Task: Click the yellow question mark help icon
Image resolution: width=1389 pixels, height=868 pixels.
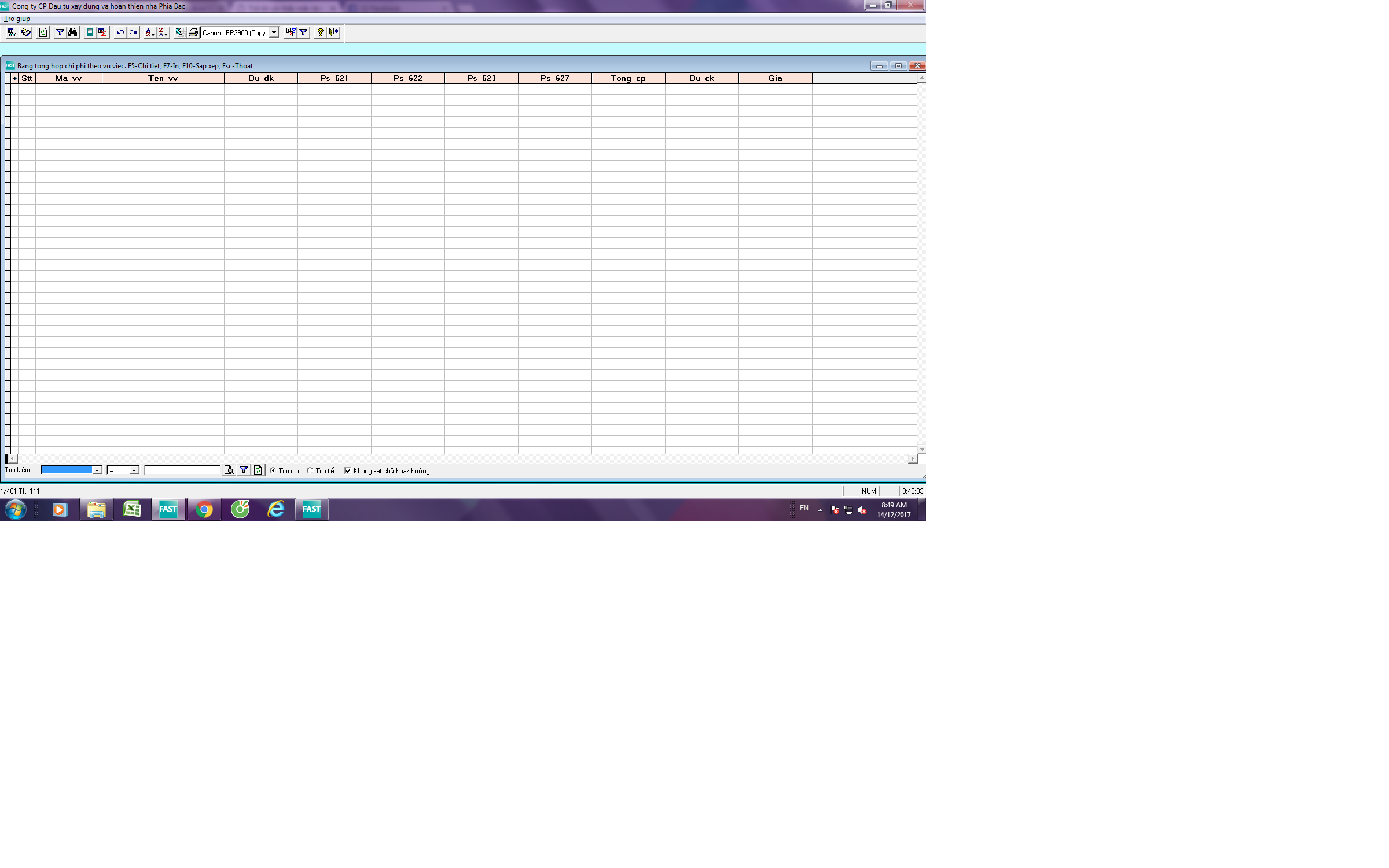Action: (x=320, y=32)
